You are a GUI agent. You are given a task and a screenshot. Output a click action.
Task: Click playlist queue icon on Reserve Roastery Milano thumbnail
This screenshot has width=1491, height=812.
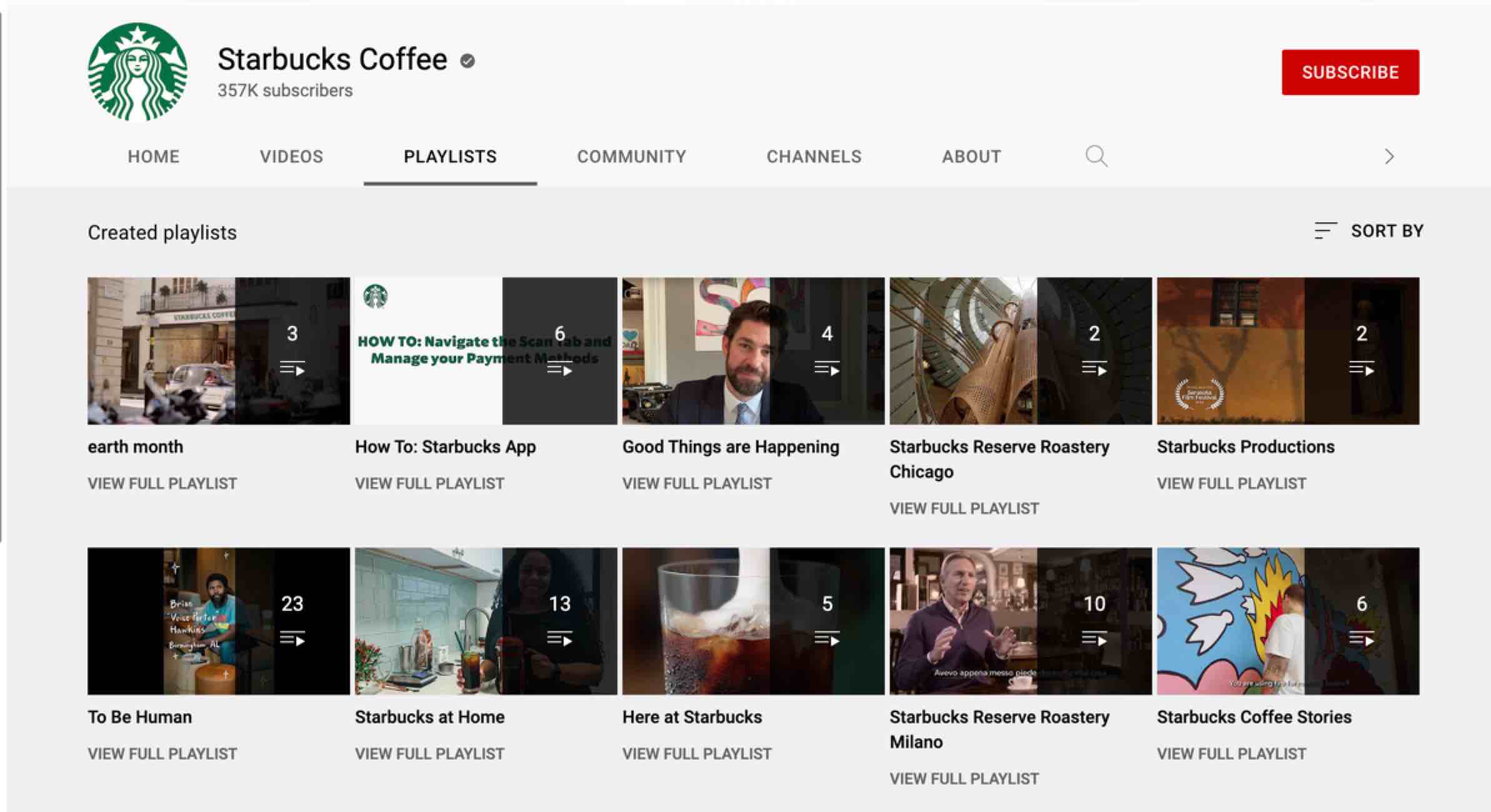(1094, 638)
